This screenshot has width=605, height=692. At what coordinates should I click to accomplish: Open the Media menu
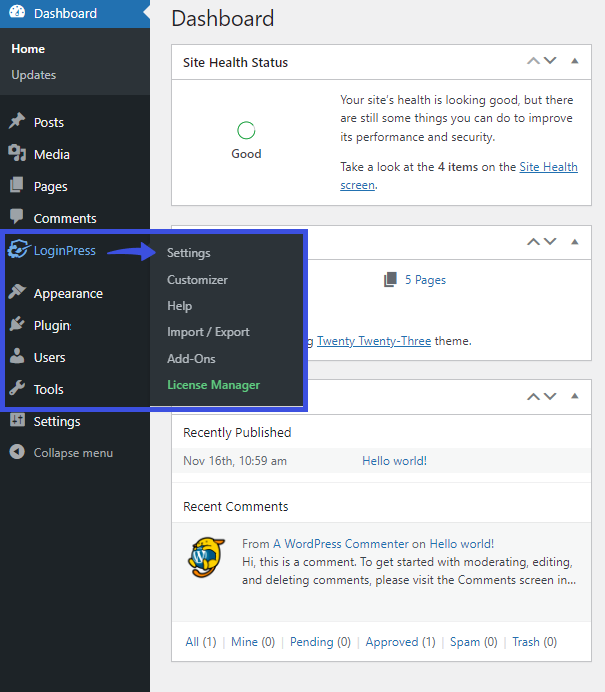point(52,154)
